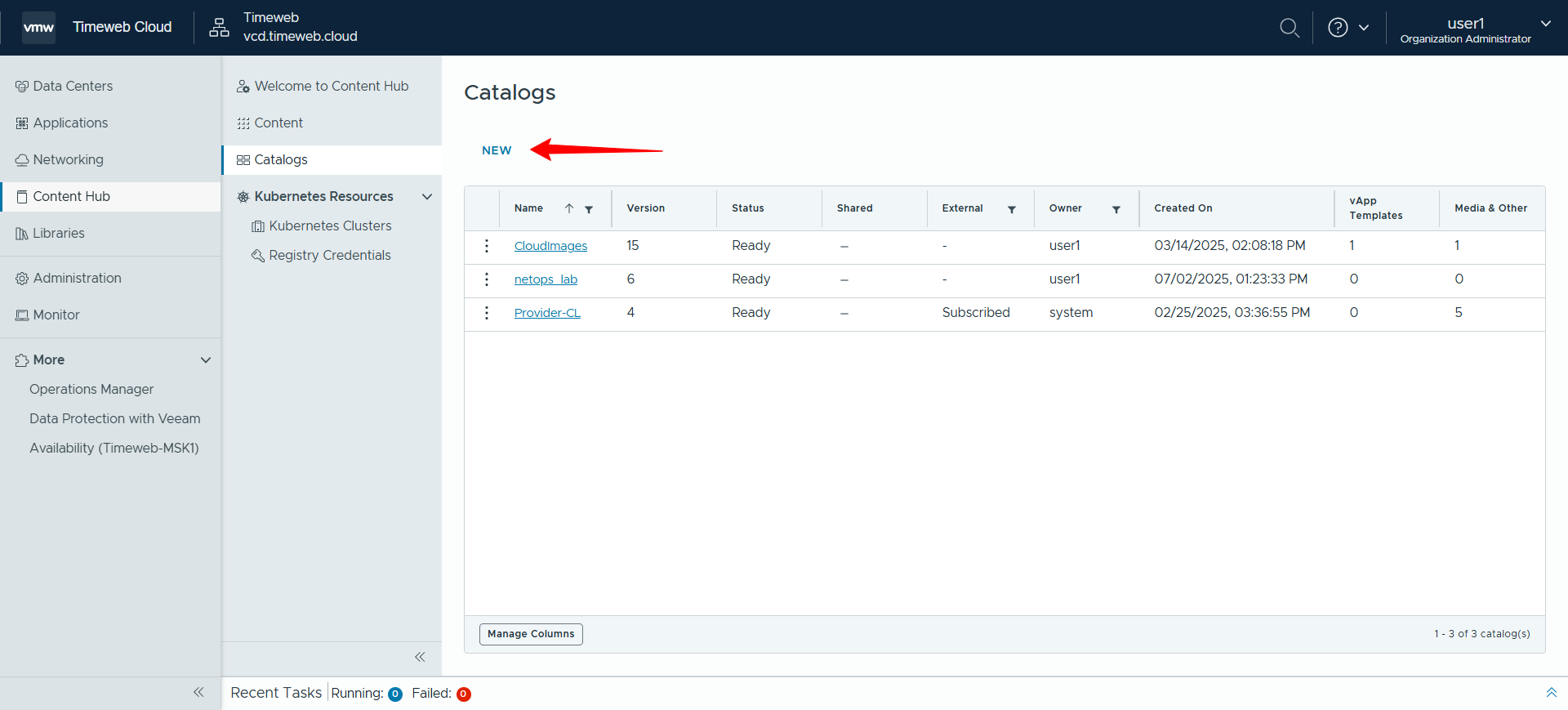Collapse Kubernetes Resources chevron

pos(426,196)
